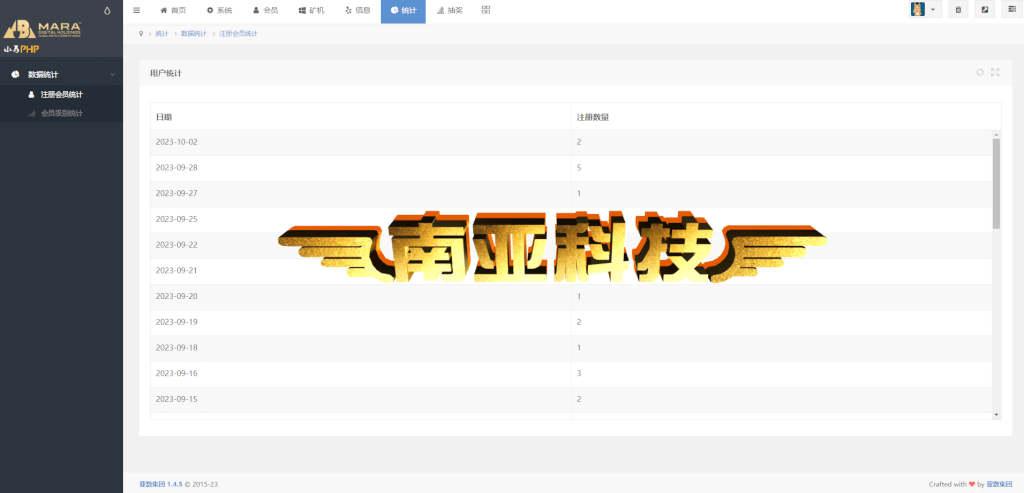
Task: Click the table scrollbar thumb
Action: coord(996,183)
